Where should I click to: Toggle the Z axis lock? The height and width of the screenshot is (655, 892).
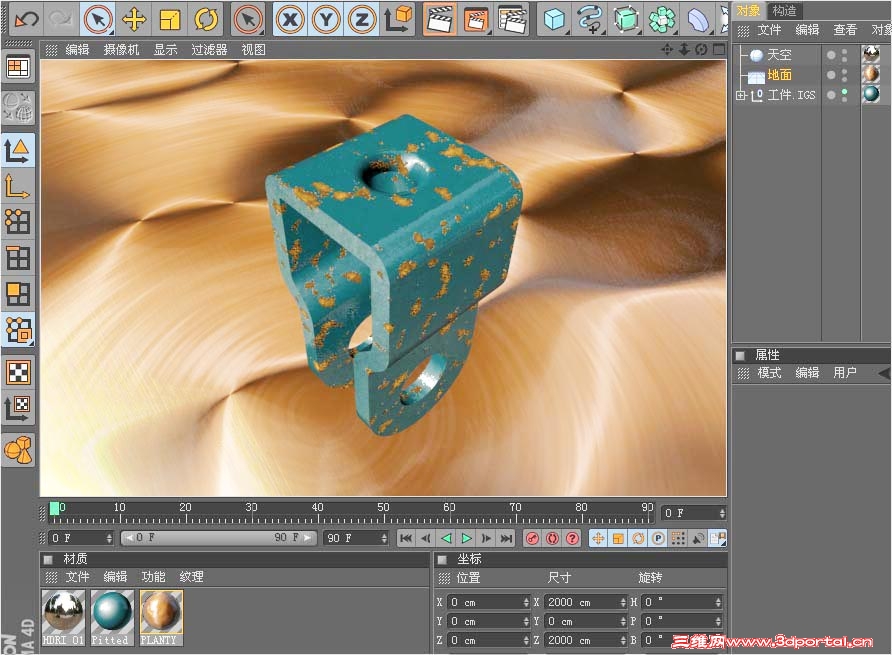(361, 19)
